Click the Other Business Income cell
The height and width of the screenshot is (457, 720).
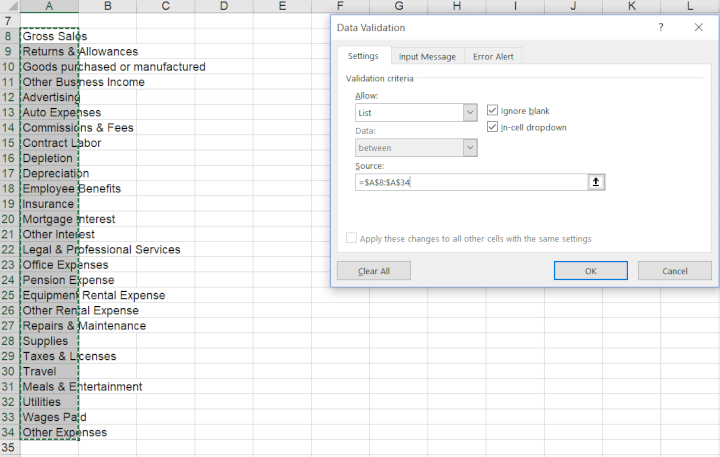(x=49, y=82)
